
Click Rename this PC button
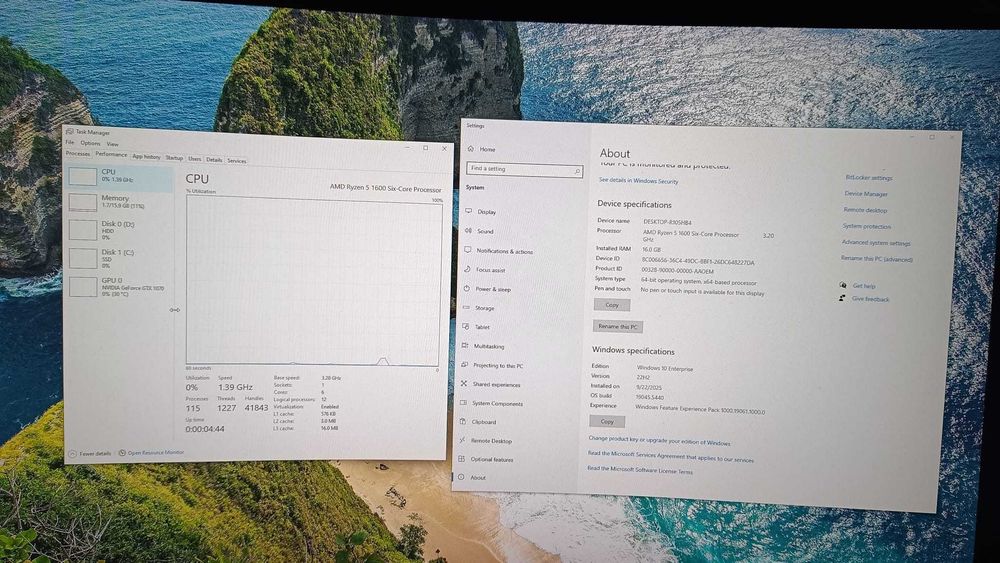617,326
